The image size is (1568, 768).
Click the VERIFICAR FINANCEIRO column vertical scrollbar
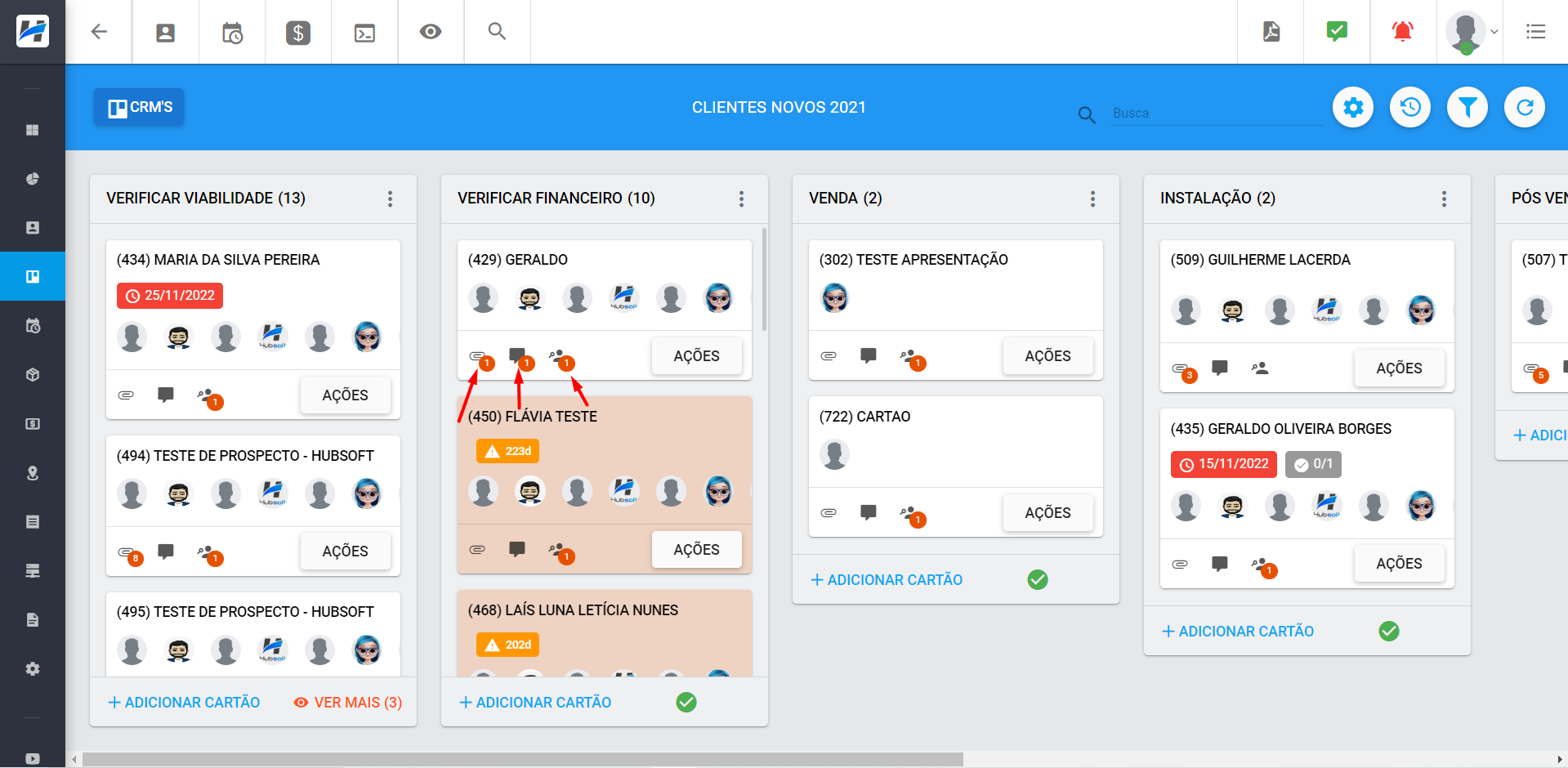(764, 279)
